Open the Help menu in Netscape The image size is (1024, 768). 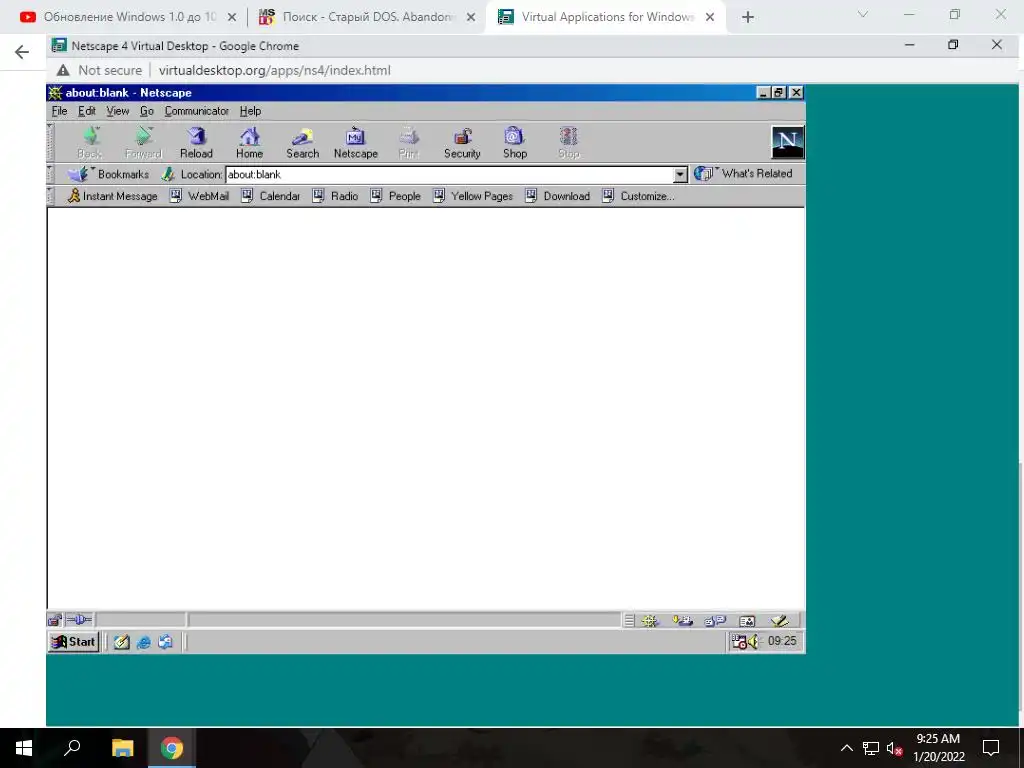coord(250,111)
